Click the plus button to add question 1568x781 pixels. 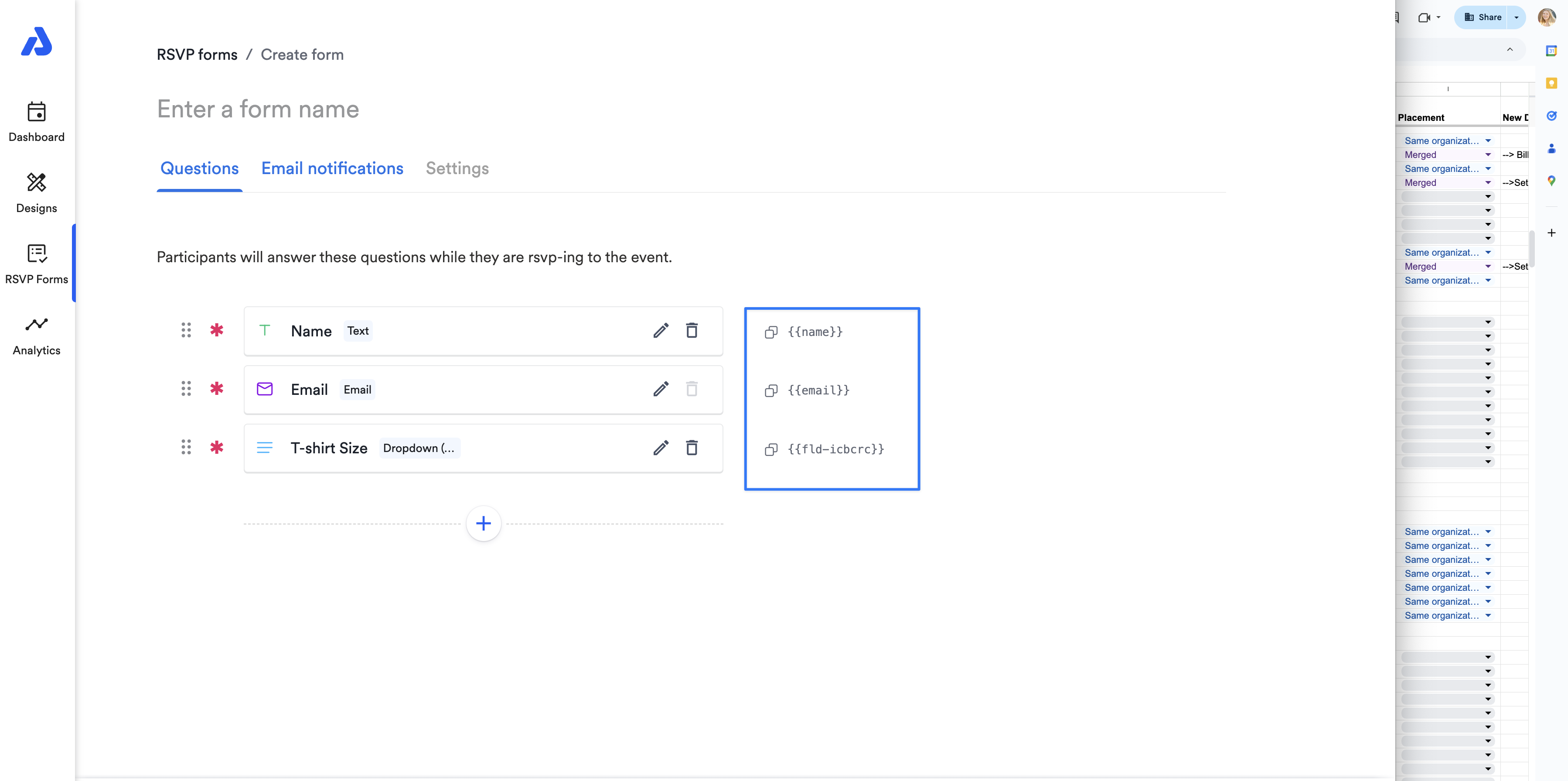[483, 523]
